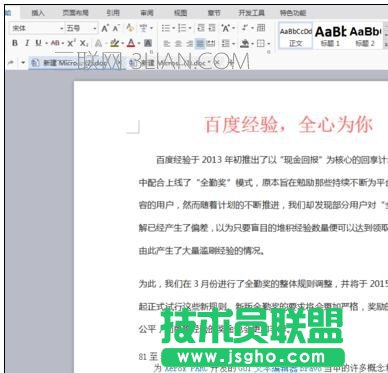This screenshot has height=373, width=388.
Task: Open the 引用 ribbon tab
Action: [x=113, y=13]
